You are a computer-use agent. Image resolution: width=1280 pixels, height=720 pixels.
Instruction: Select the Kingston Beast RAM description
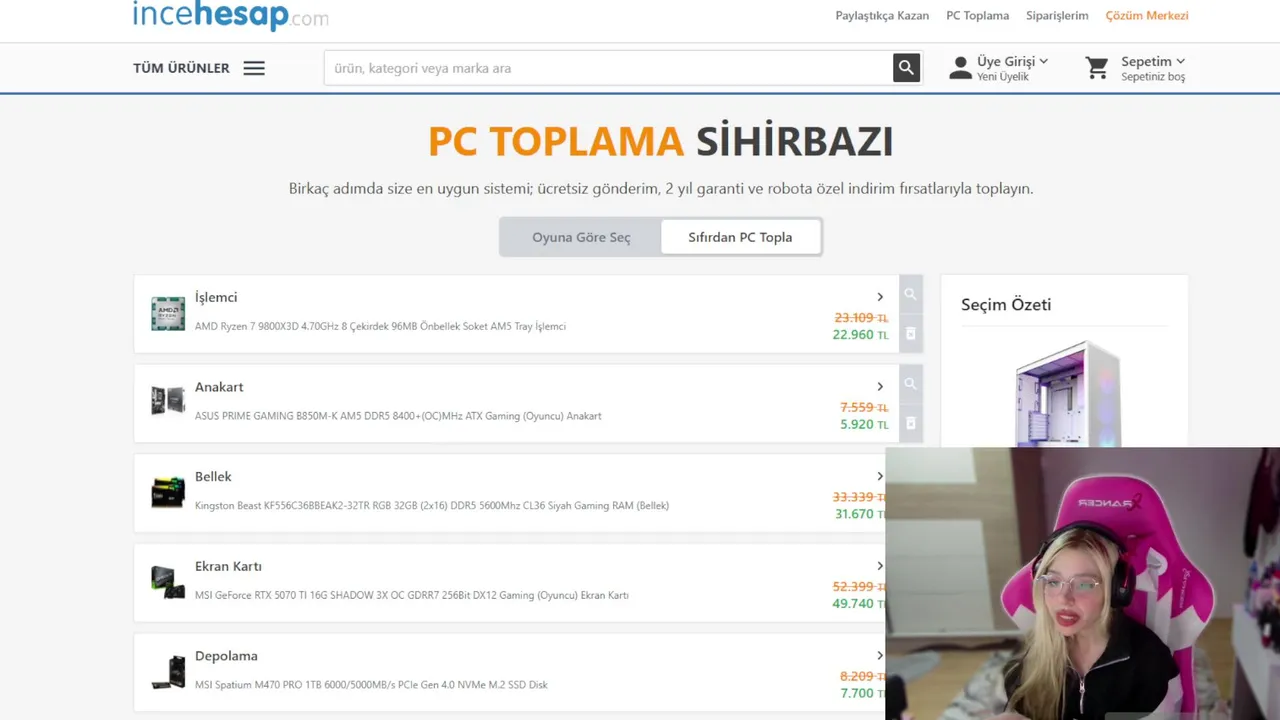[x=432, y=505]
